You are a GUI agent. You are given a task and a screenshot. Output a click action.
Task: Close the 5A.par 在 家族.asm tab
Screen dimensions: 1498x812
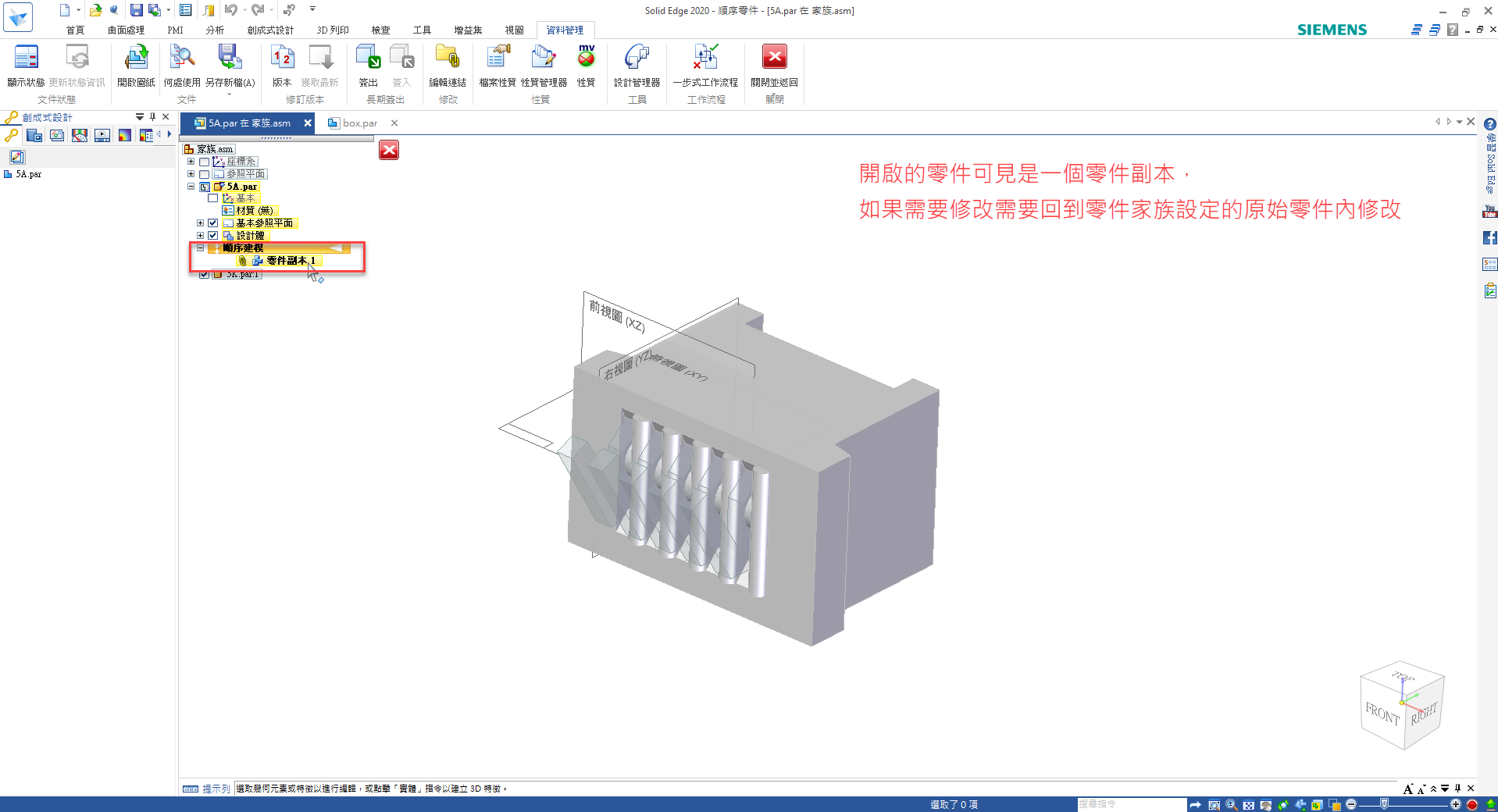pyautogui.click(x=308, y=123)
